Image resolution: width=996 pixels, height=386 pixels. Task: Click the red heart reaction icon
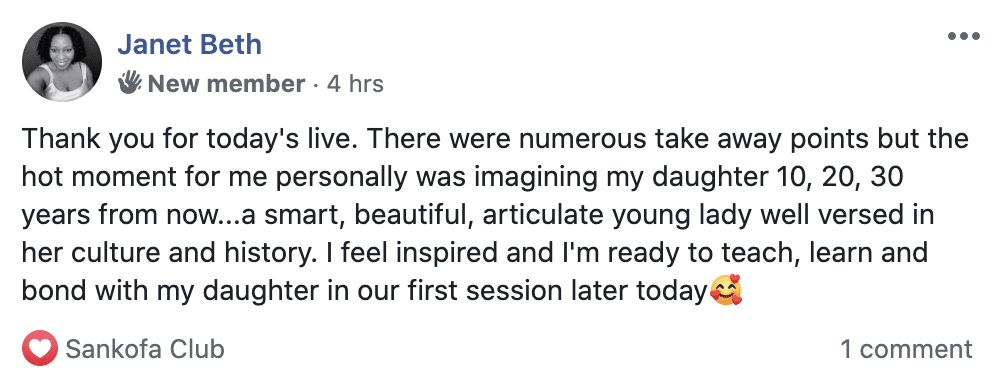click(39, 349)
